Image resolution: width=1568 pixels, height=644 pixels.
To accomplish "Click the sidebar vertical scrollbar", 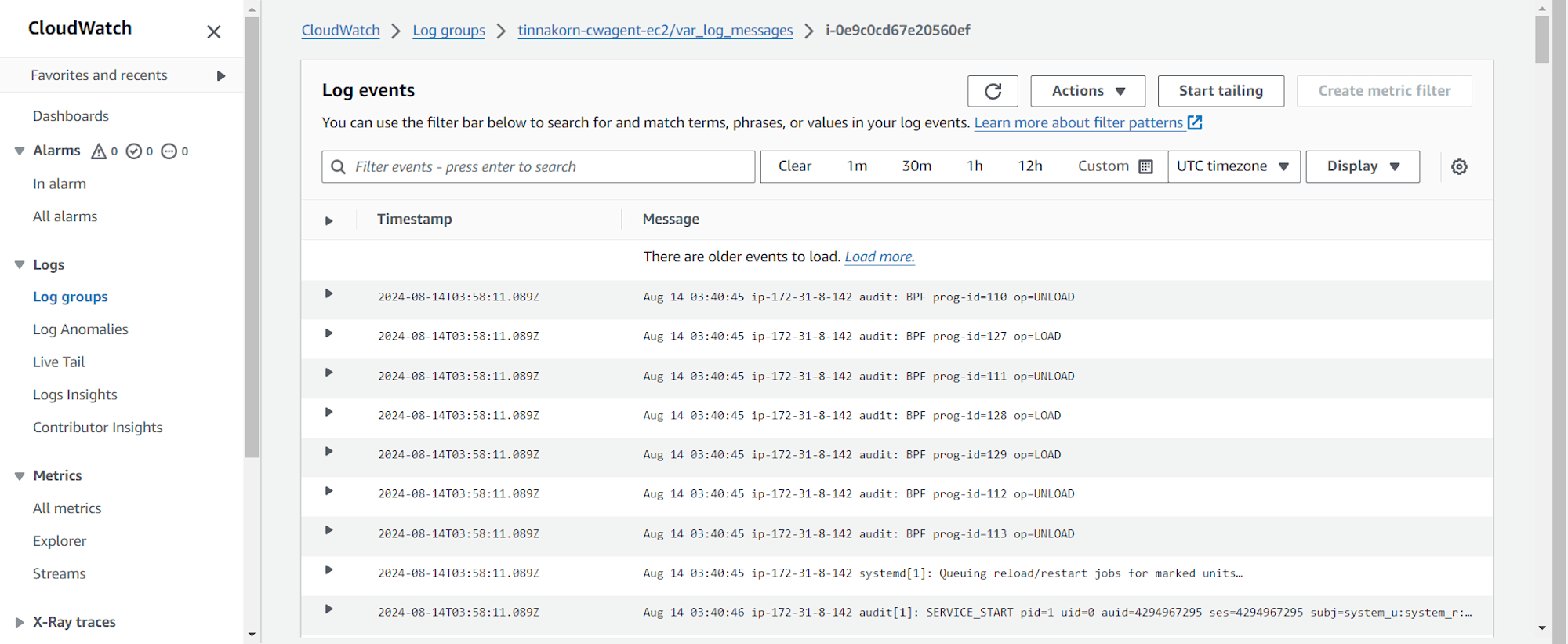I will point(252,237).
